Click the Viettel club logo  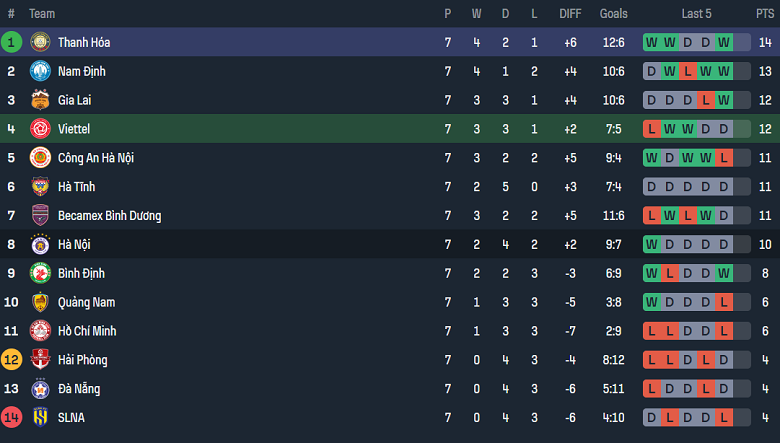[40, 129]
